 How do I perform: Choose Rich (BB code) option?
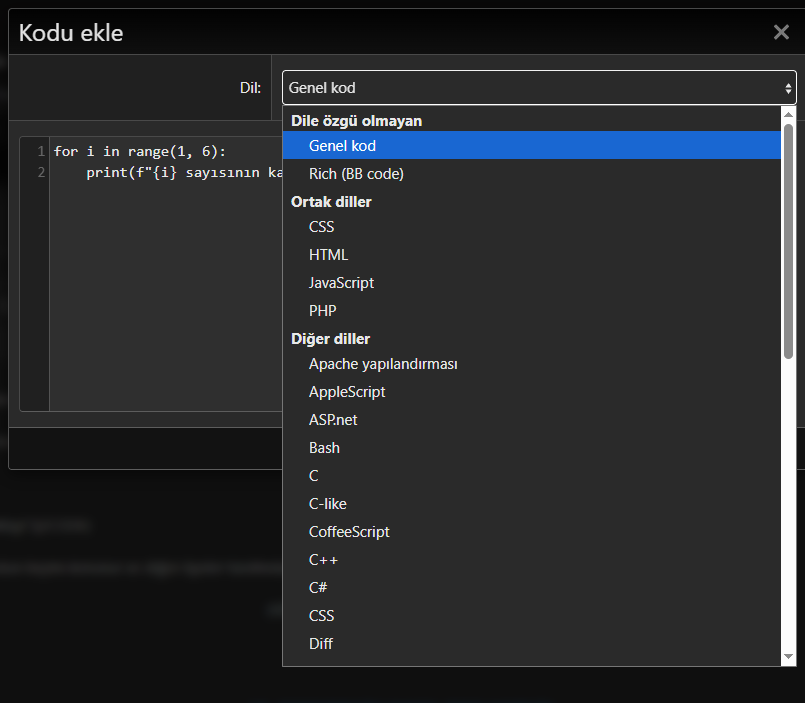pos(531,174)
